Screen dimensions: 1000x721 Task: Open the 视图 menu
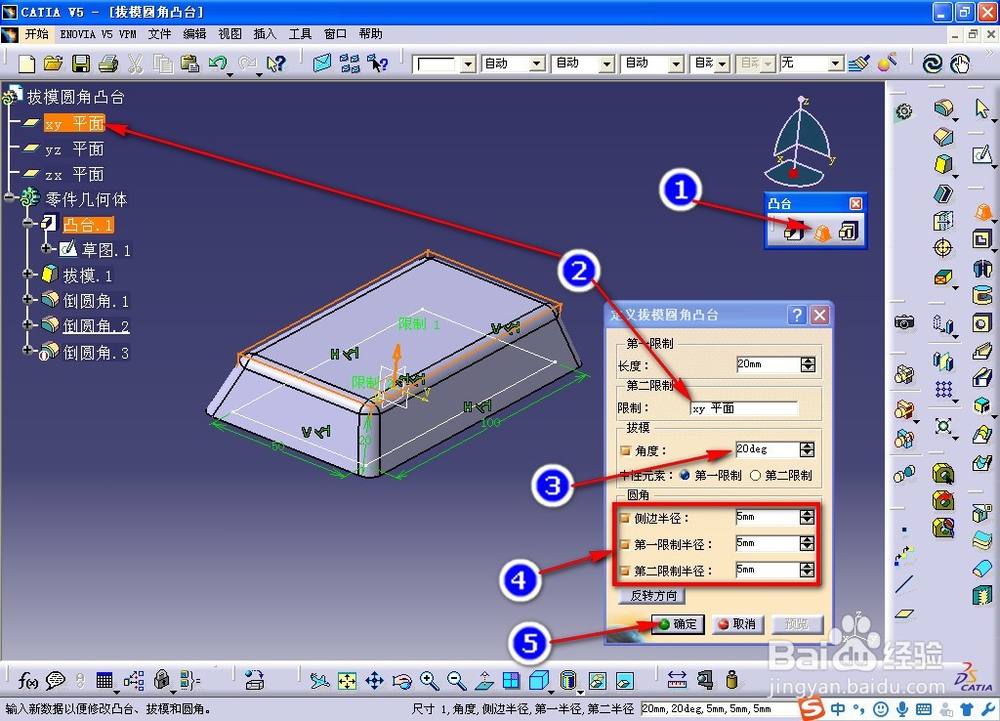pyautogui.click(x=230, y=34)
